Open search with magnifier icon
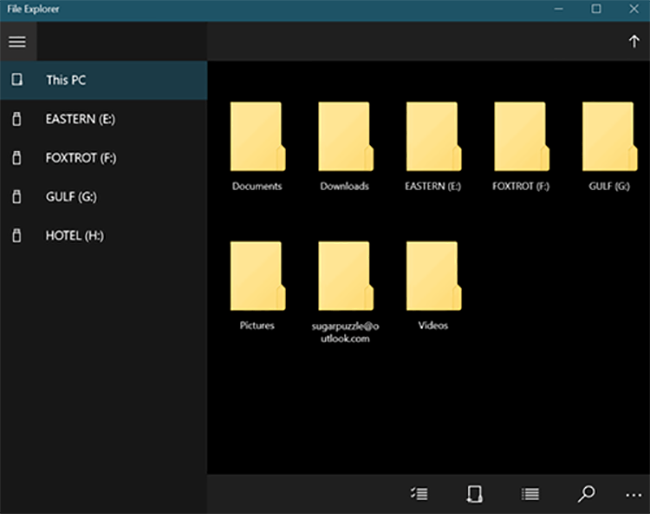650x514 pixels. (x=587, y=494)
